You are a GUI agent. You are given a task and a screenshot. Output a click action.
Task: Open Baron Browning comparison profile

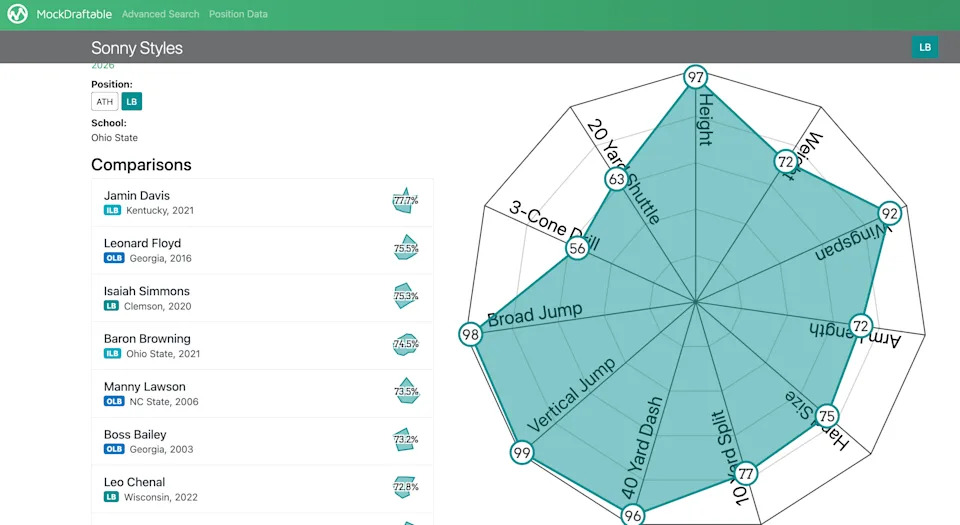[147, 339]
